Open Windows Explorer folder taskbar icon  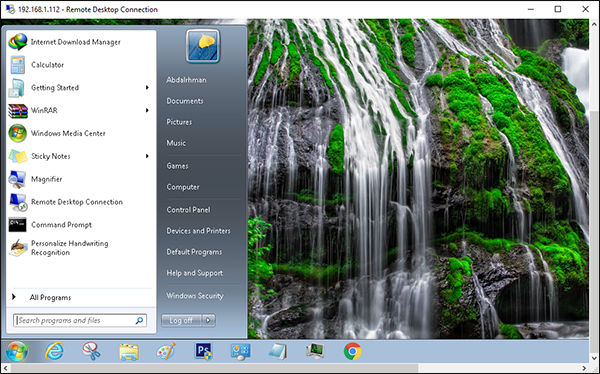click(129, 352)
